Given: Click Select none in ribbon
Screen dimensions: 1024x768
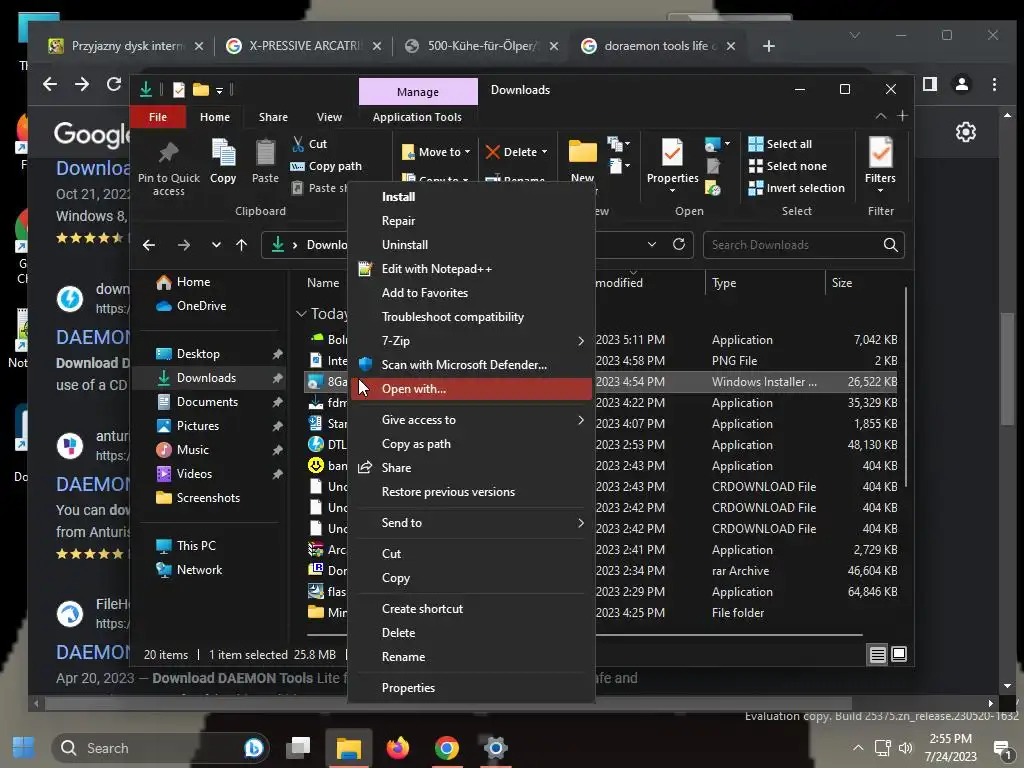Looking at the screenshot, I should click(x=788, y=166).
